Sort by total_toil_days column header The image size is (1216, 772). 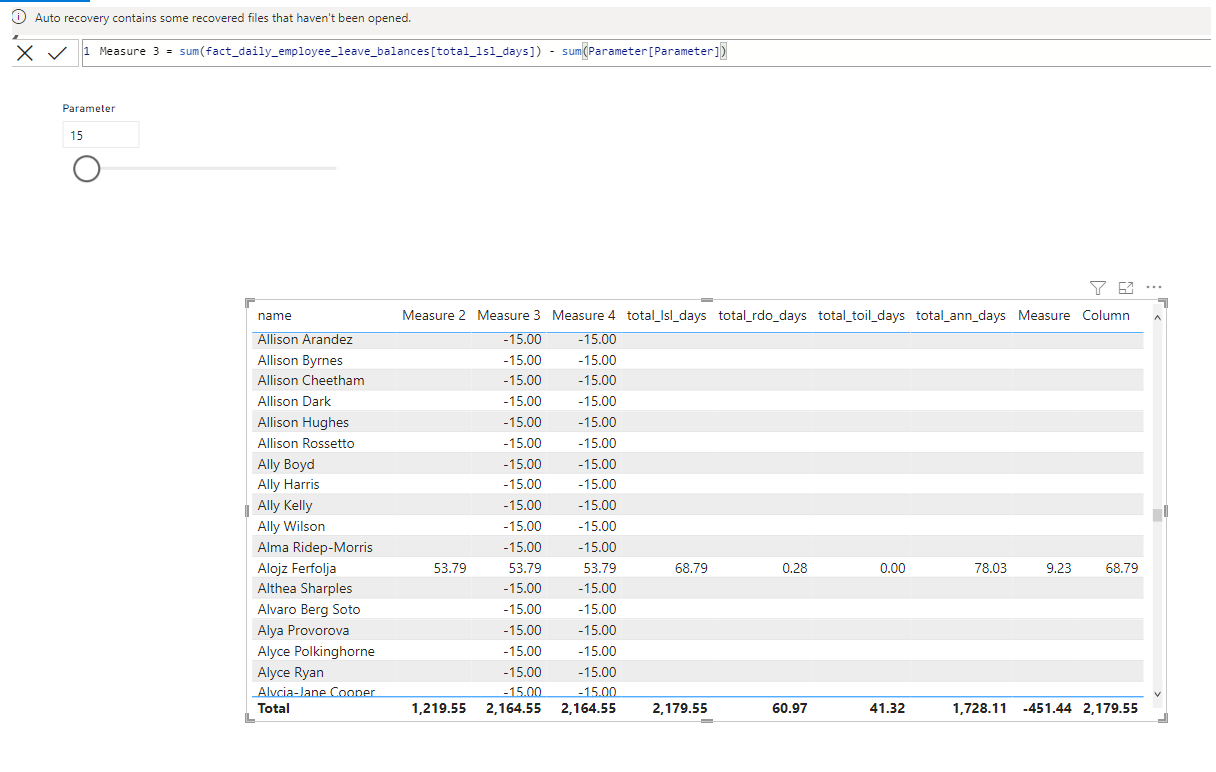click(861, 315)
